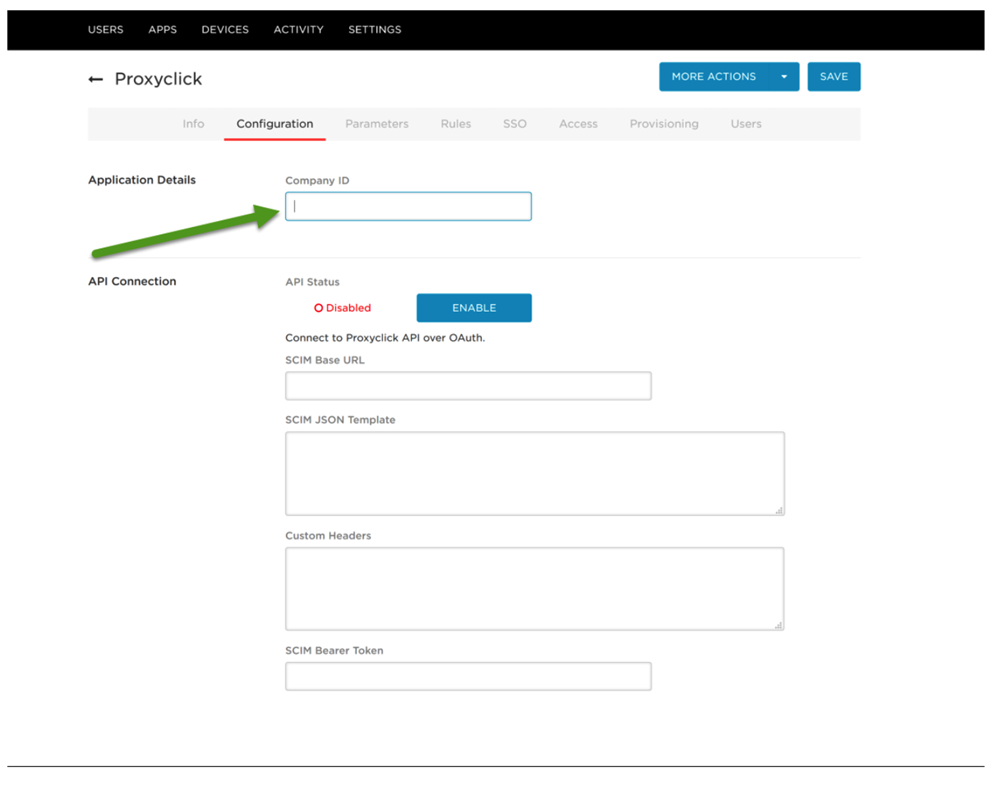
Task: Open the Settings menu
Action: (375, 29)
